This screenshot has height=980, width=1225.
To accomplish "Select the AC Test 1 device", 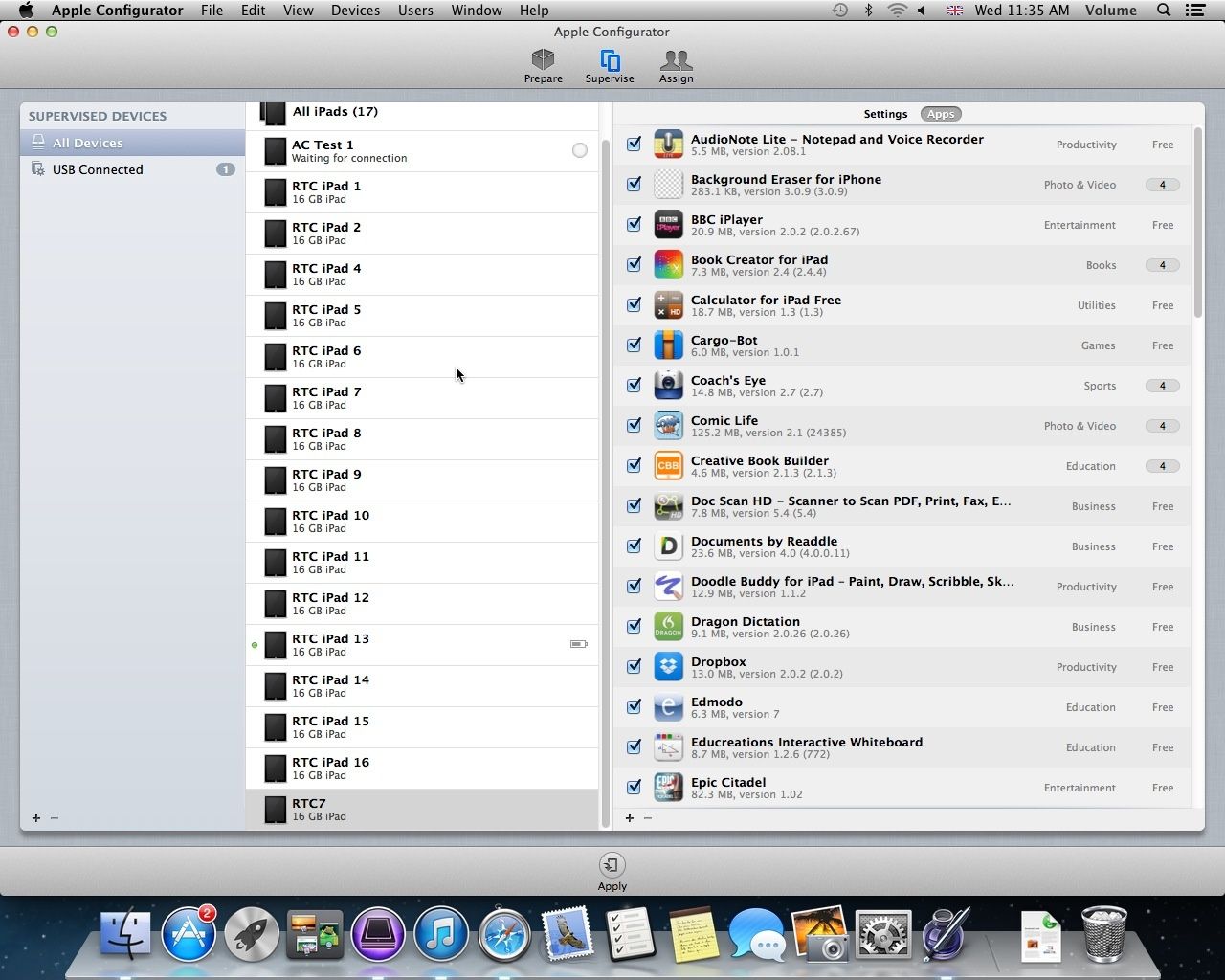I will point(422,151).
